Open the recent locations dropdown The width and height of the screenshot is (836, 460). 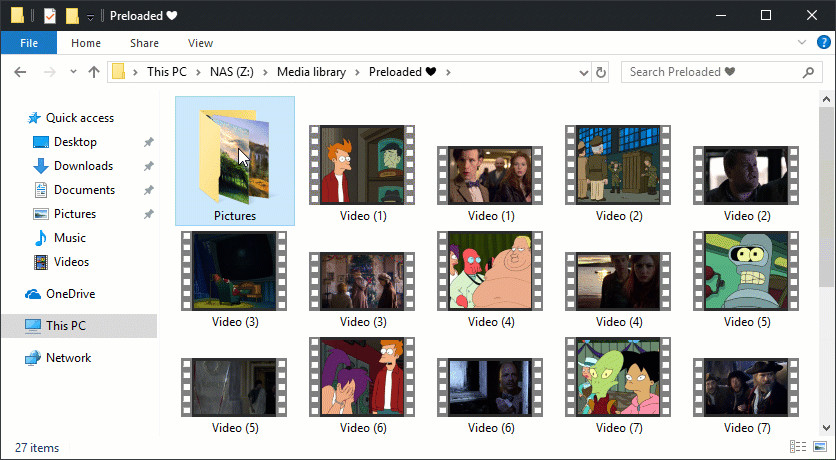74,72
